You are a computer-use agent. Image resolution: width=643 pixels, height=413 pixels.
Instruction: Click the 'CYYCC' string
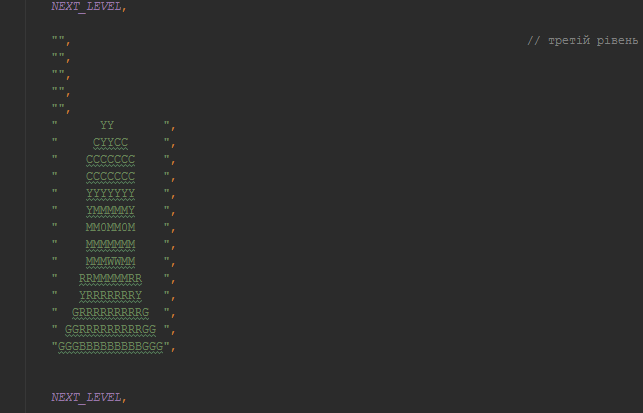110,142
